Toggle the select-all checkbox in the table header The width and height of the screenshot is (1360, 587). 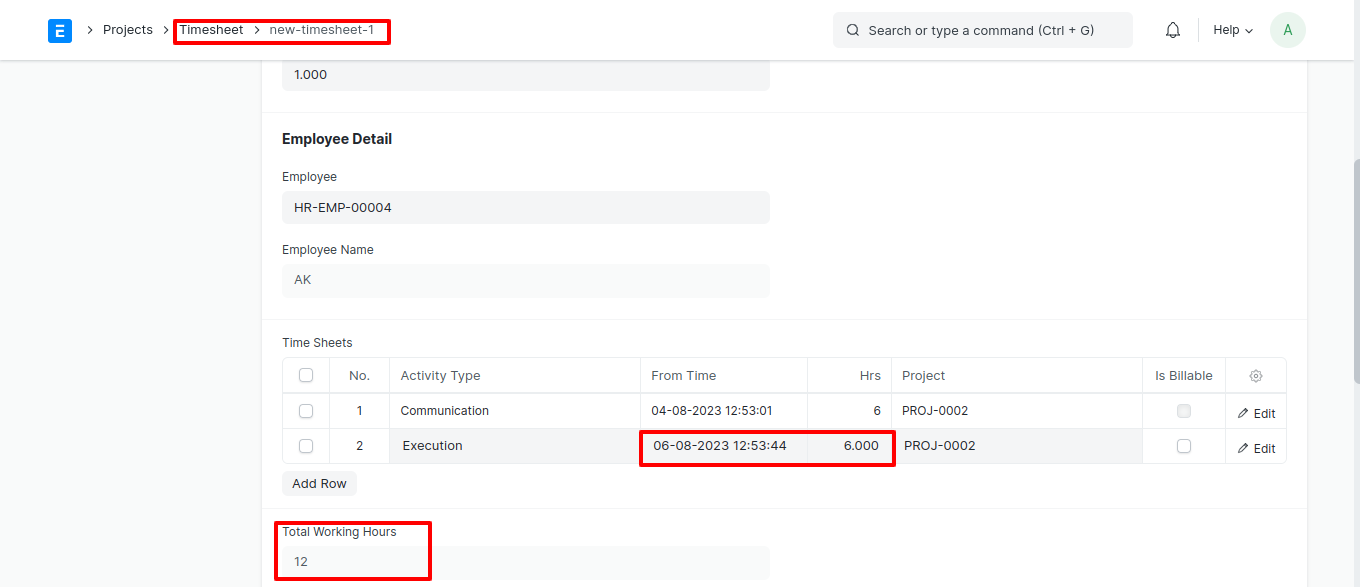(x=306, y=375)
